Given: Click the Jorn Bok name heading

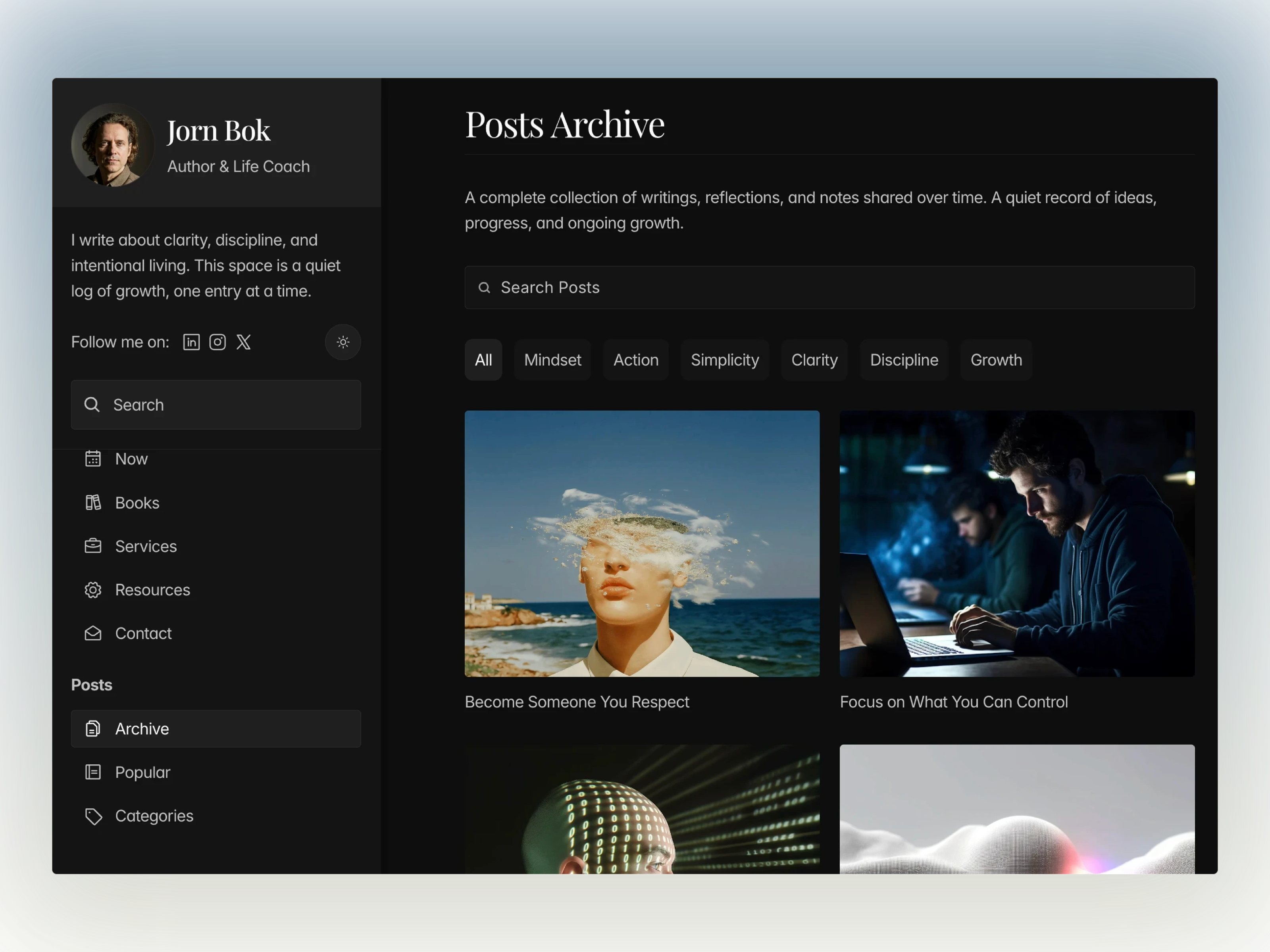Looking at the screenshot, I should pos(218,131).
